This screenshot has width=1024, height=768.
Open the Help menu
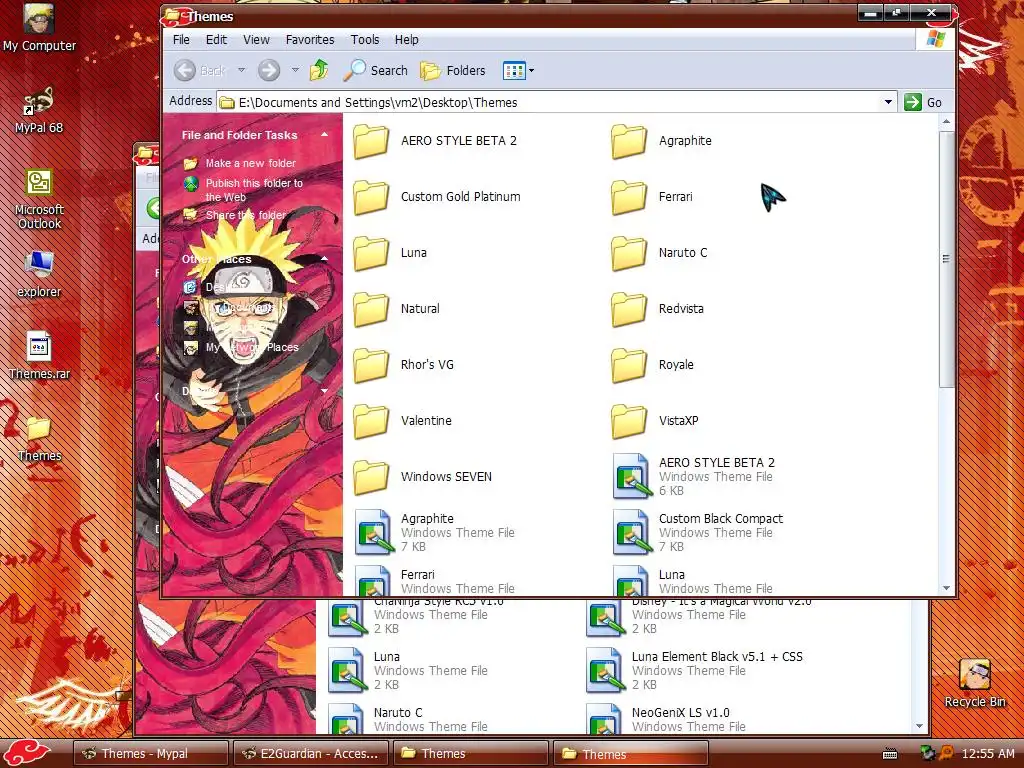406,40
